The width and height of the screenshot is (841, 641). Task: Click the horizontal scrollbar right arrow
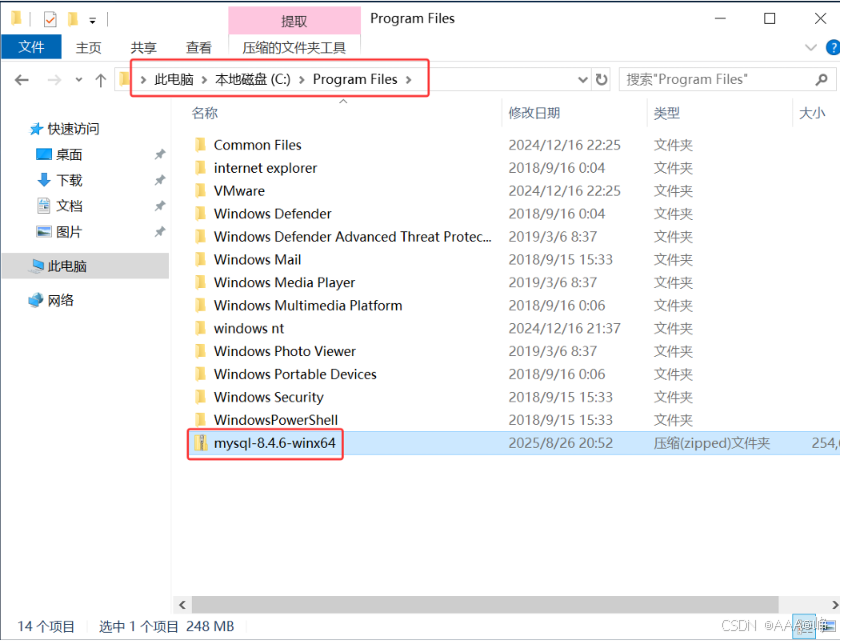pyautogui.click(x=835, y=605)
